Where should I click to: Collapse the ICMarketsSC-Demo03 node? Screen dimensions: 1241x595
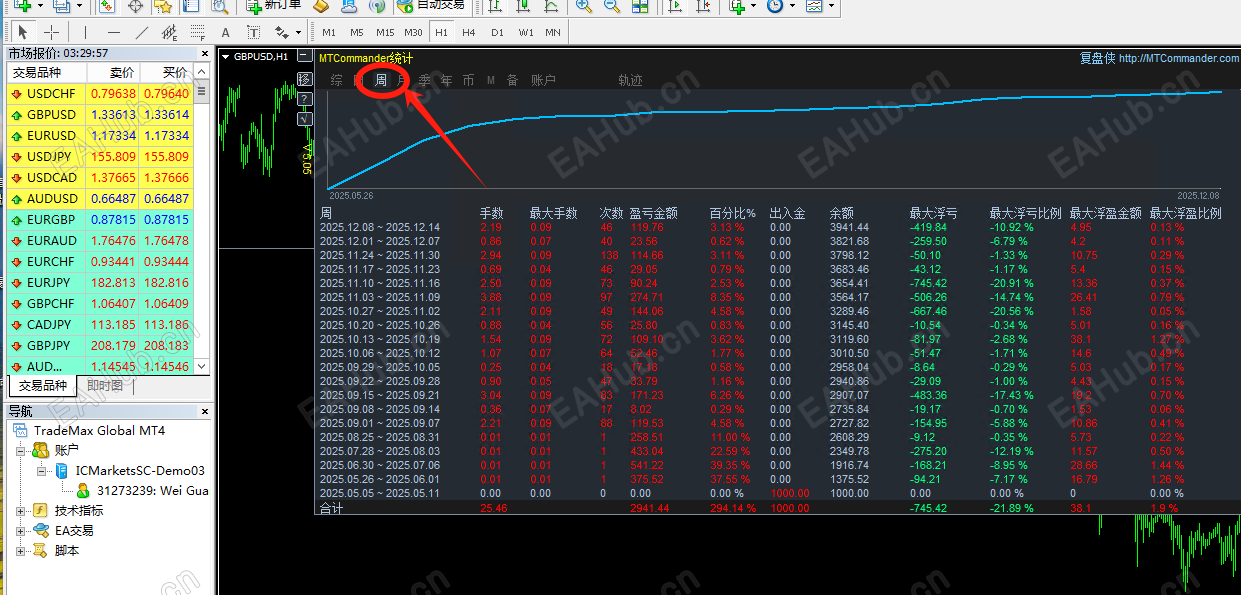[x=41, y=470]
